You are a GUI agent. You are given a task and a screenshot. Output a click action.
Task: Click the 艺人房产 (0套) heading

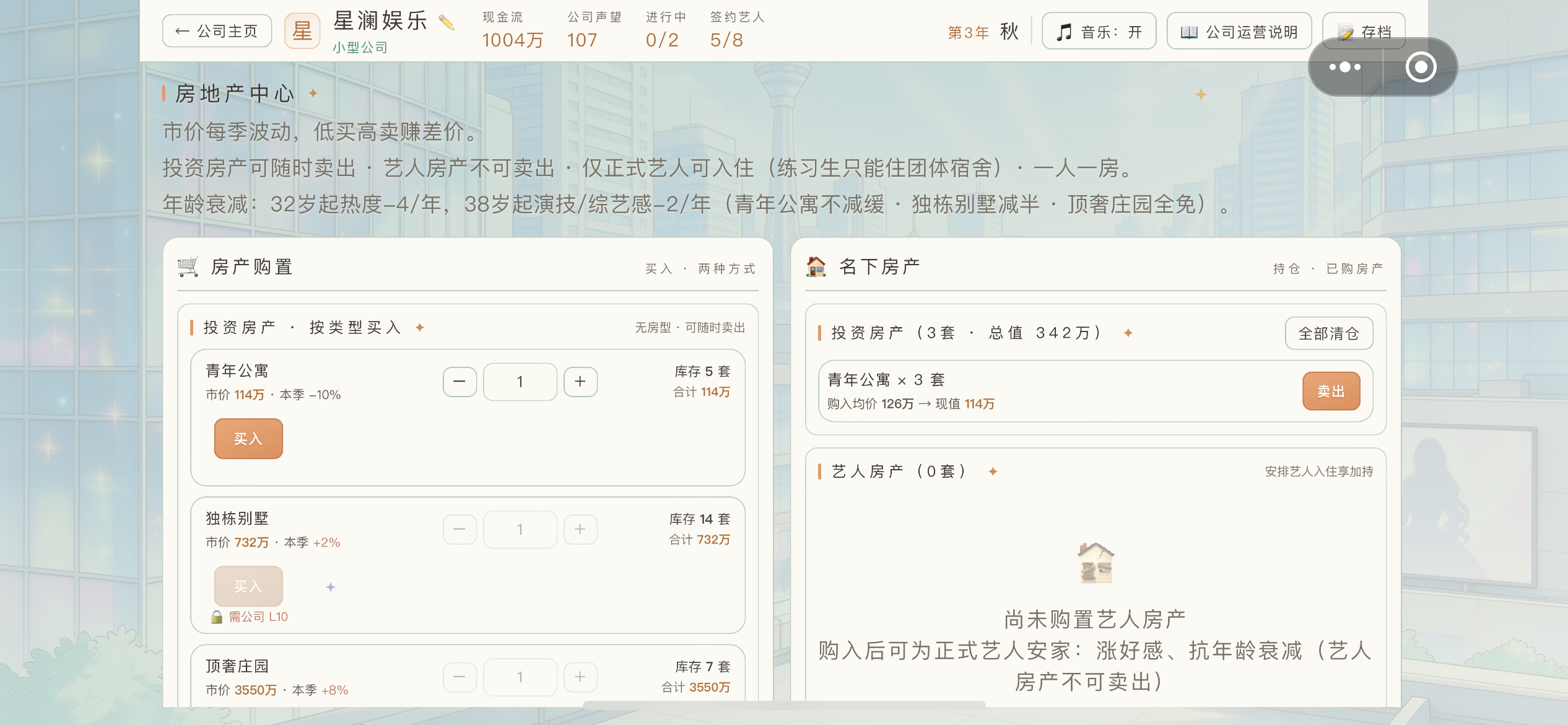[x=899, y=472]
